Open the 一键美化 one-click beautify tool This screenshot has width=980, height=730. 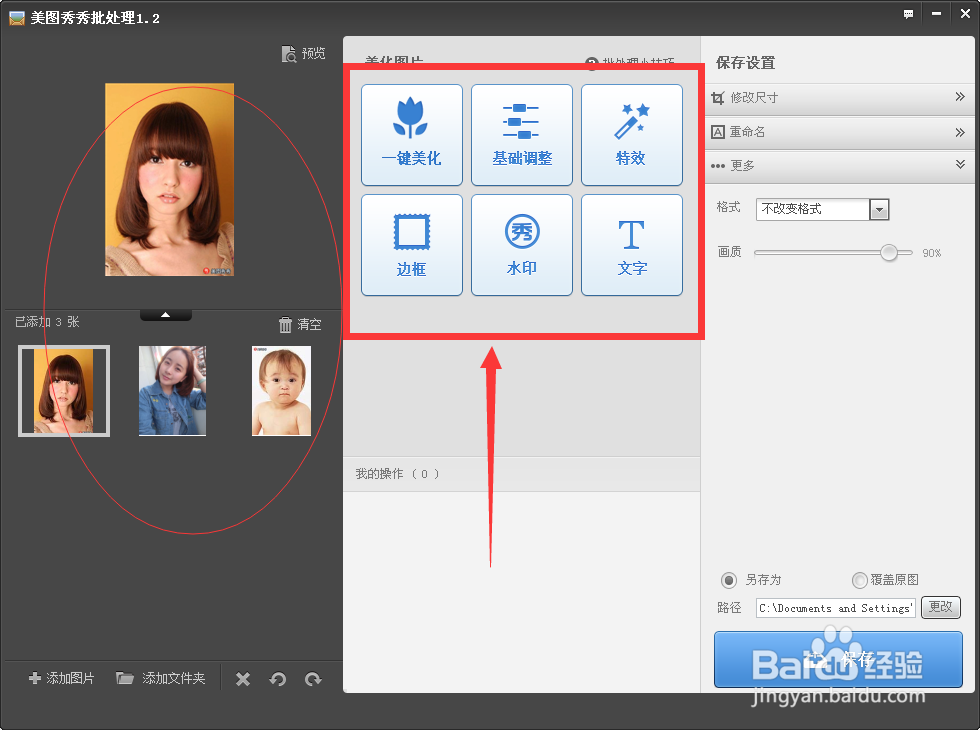tap(412, 135)
